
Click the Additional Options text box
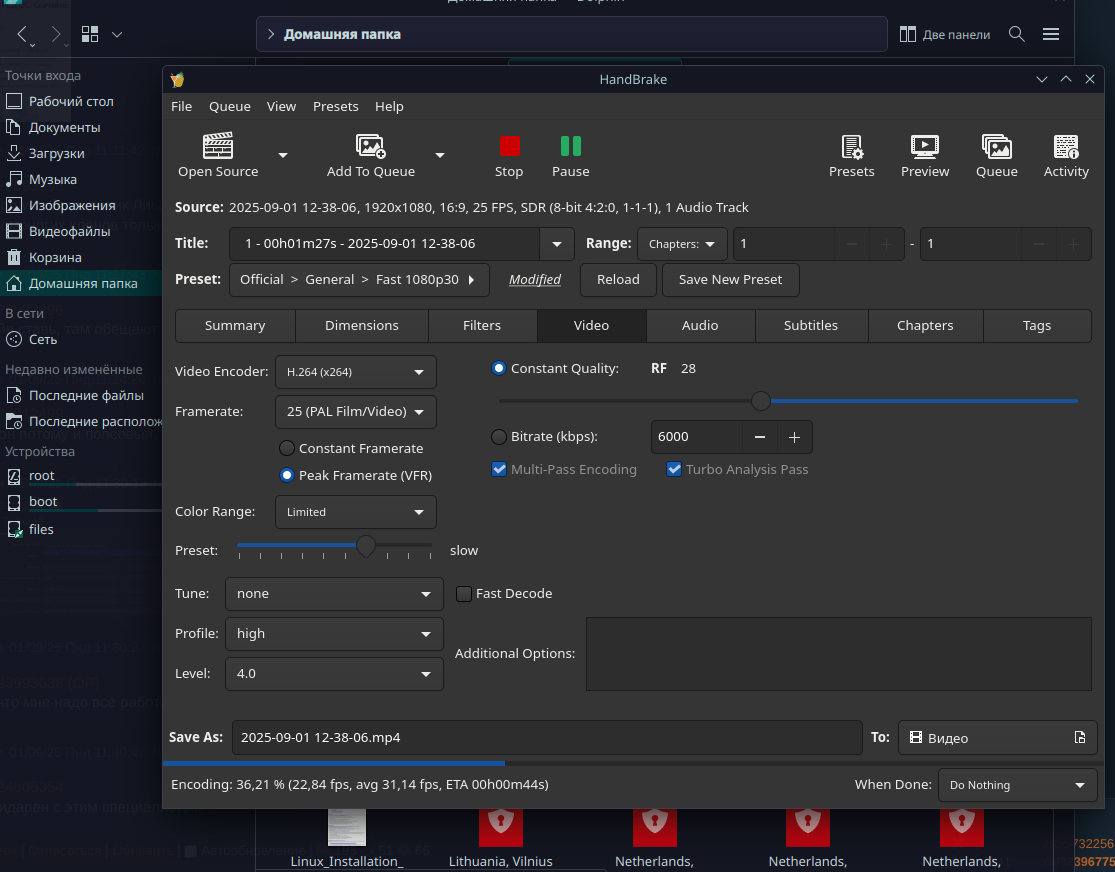pyautogui.click(x=838, y=654)
